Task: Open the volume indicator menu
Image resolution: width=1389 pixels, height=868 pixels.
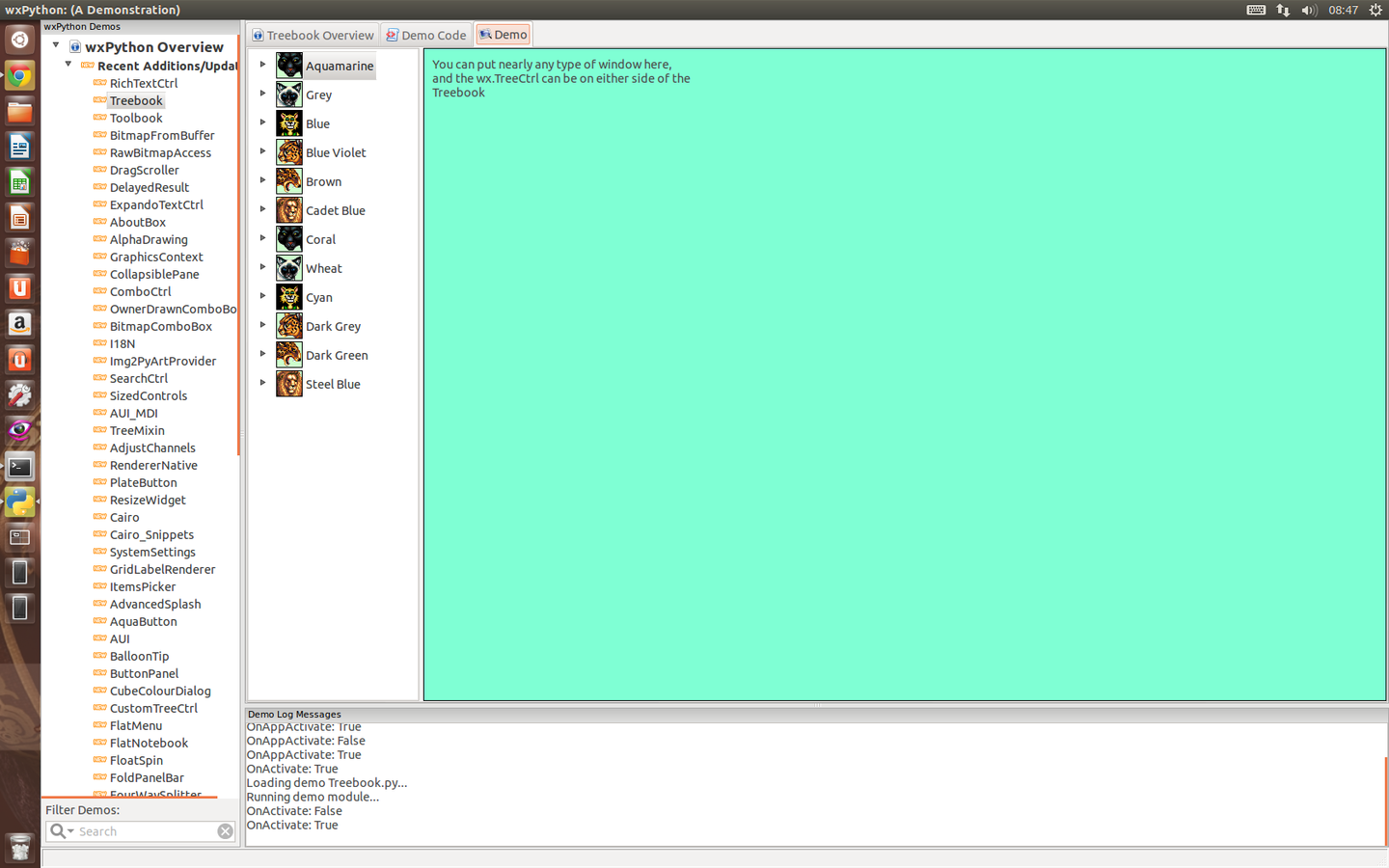Action: [1309, 10]
